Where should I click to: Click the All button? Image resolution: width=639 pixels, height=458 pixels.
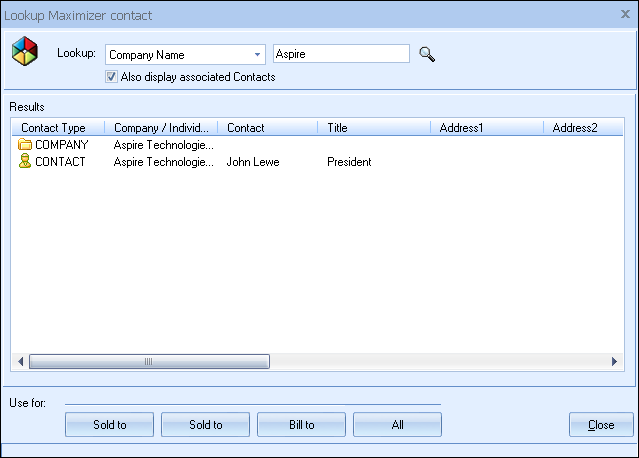tap(397, 425)
